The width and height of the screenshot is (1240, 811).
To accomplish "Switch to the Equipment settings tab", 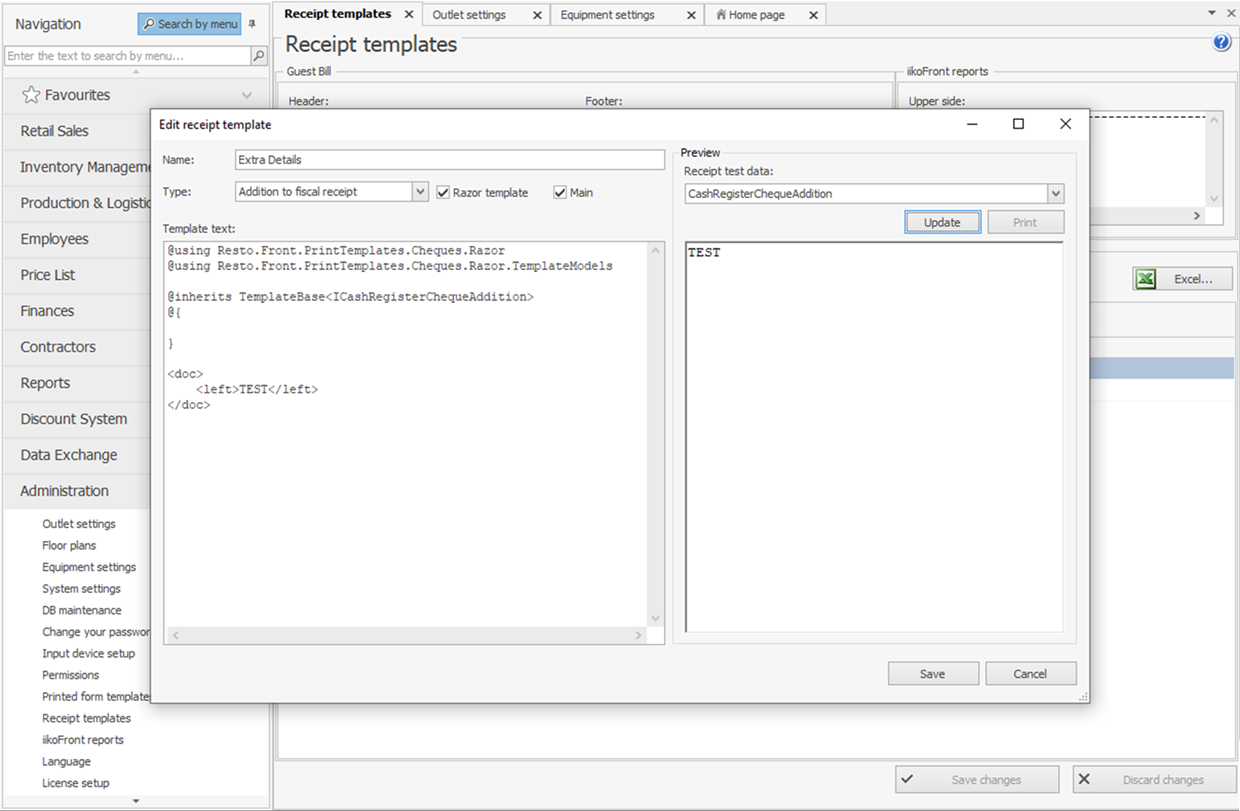I will (607, 15).
